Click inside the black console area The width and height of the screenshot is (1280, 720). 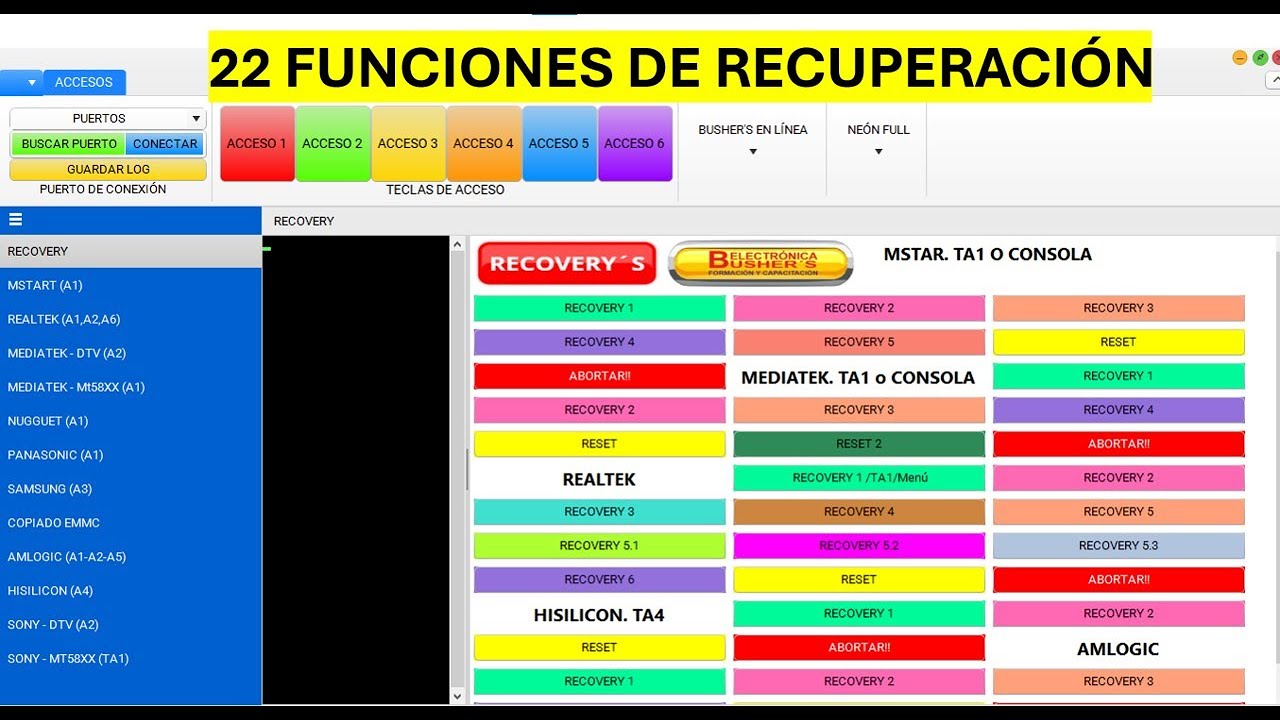tap(356, 470)
